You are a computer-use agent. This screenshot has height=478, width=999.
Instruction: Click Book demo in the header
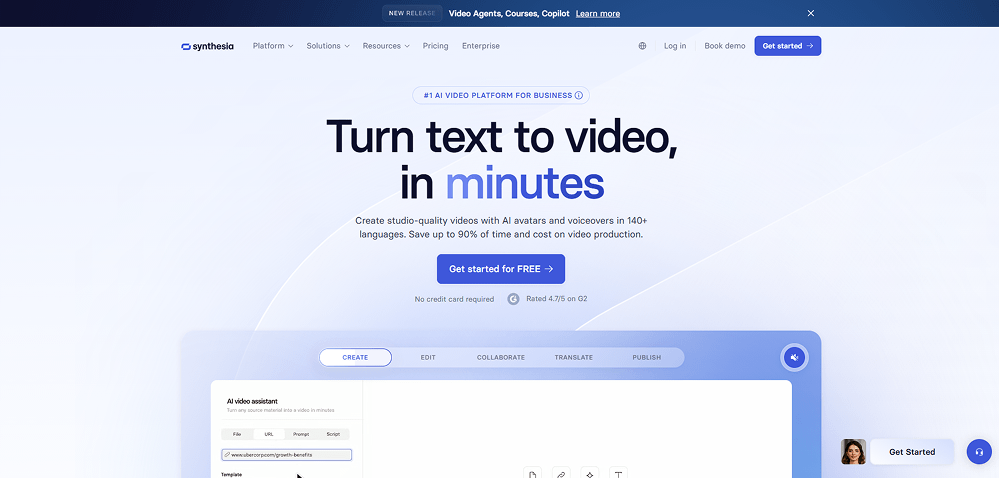[724, 46]
